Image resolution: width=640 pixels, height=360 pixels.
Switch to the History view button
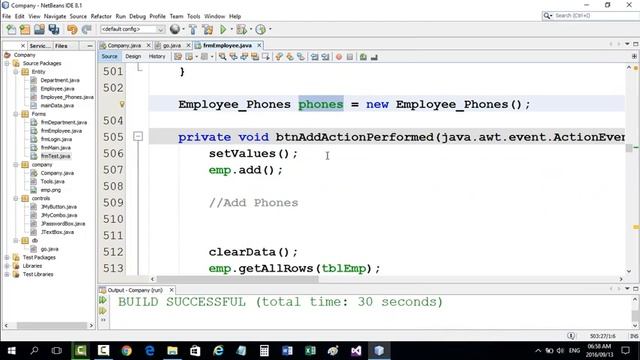click(x=157, y=56)
